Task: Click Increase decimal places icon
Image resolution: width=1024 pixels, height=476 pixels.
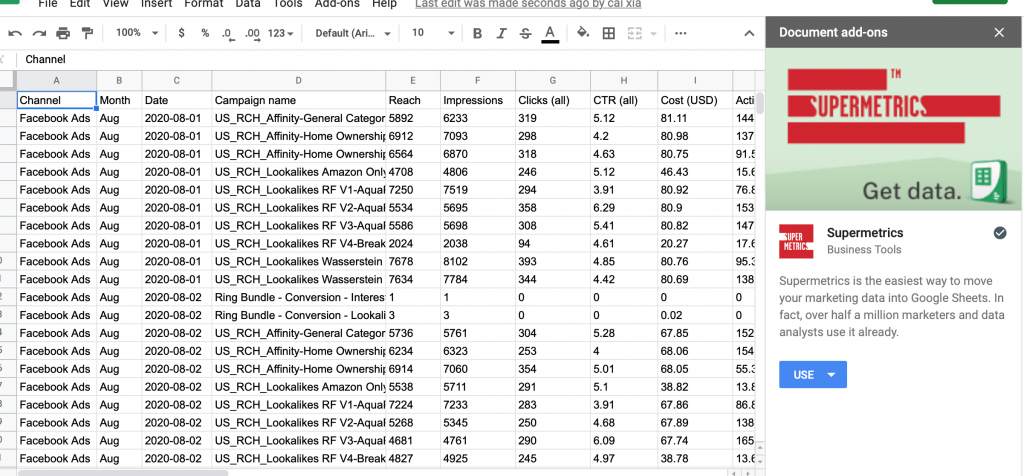Action: click(252, 34)
